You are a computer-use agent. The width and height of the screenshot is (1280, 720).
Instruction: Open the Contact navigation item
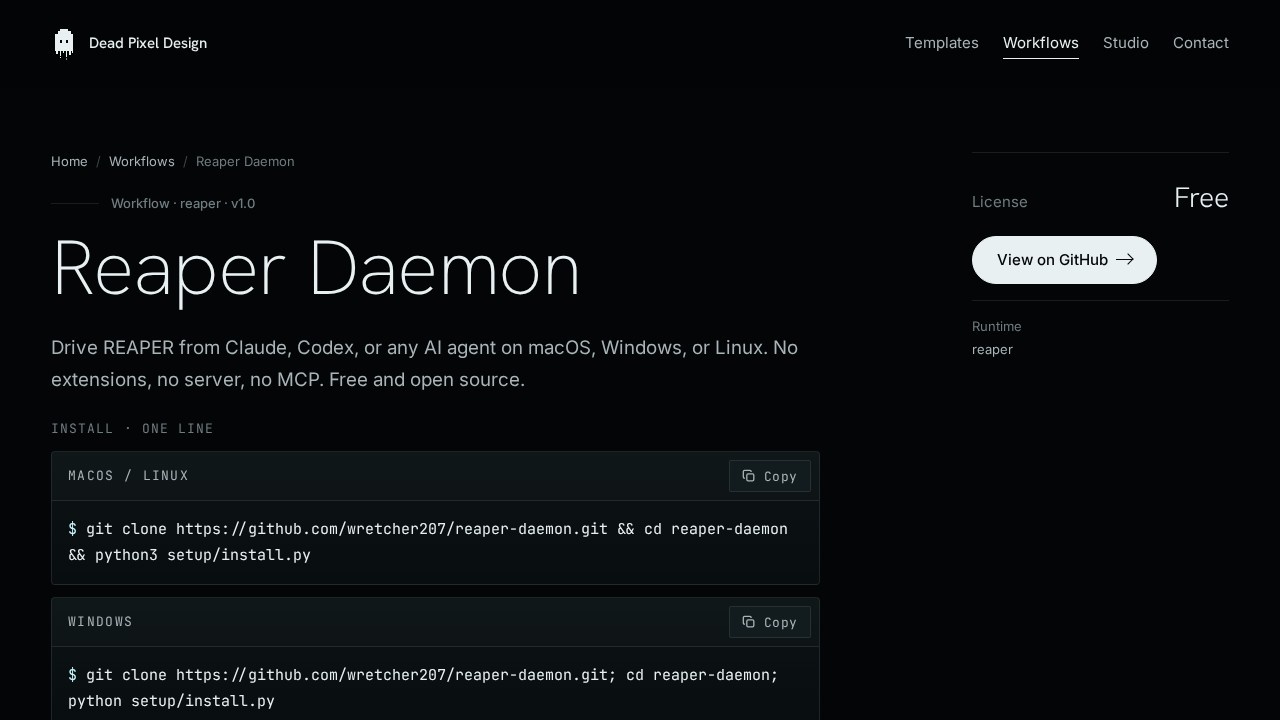[x=1201, y=43]
